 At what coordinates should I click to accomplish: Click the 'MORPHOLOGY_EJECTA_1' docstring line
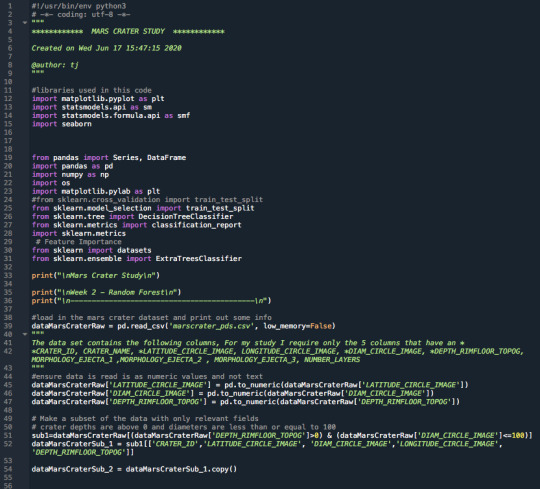(196, 360)
